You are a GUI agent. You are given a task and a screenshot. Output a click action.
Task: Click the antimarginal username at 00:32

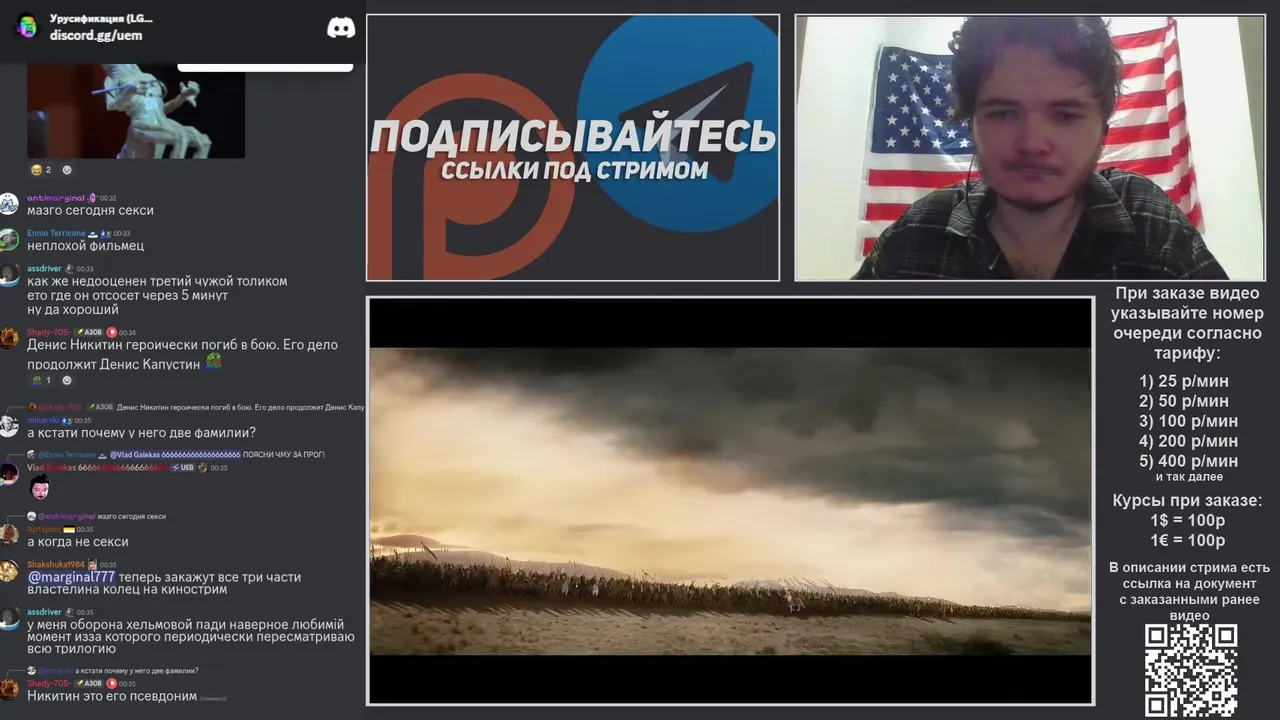58,198
